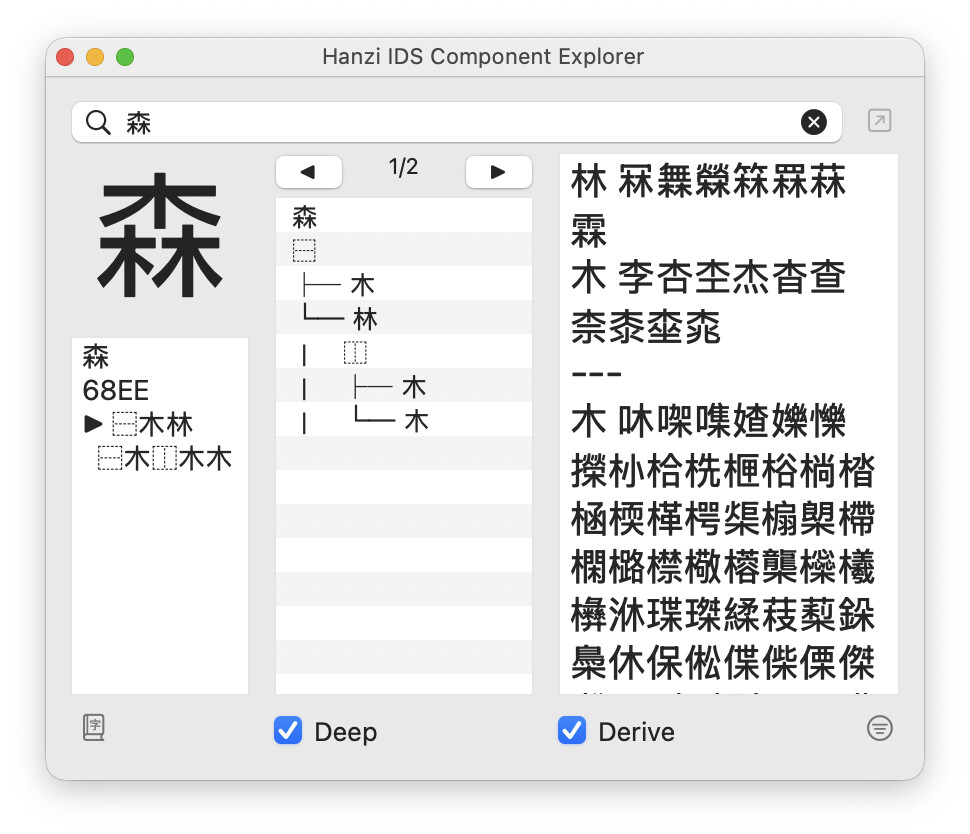Open the external link arrow icon
This screenshot has height=834, width=970.
[x=879, y=122]
